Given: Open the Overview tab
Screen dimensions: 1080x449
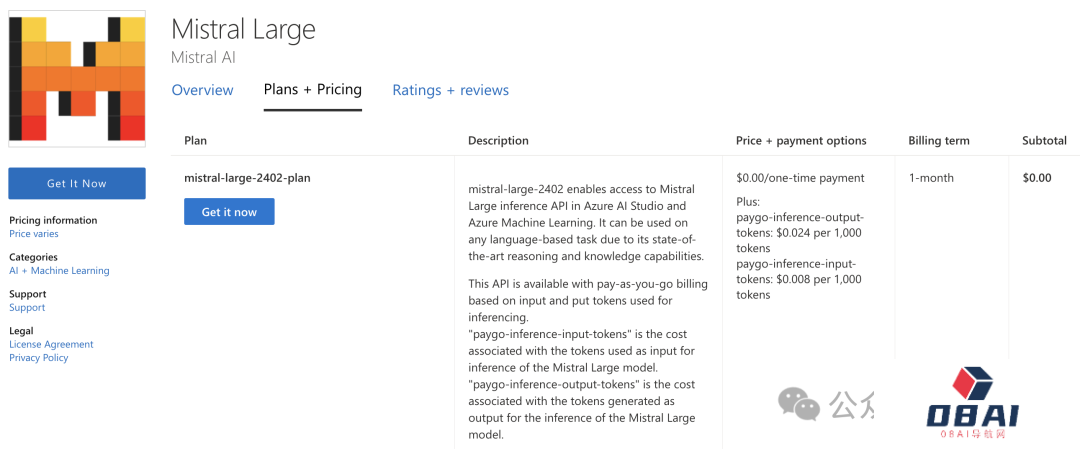Looking at the screenshot, I should tap(202, 90).
